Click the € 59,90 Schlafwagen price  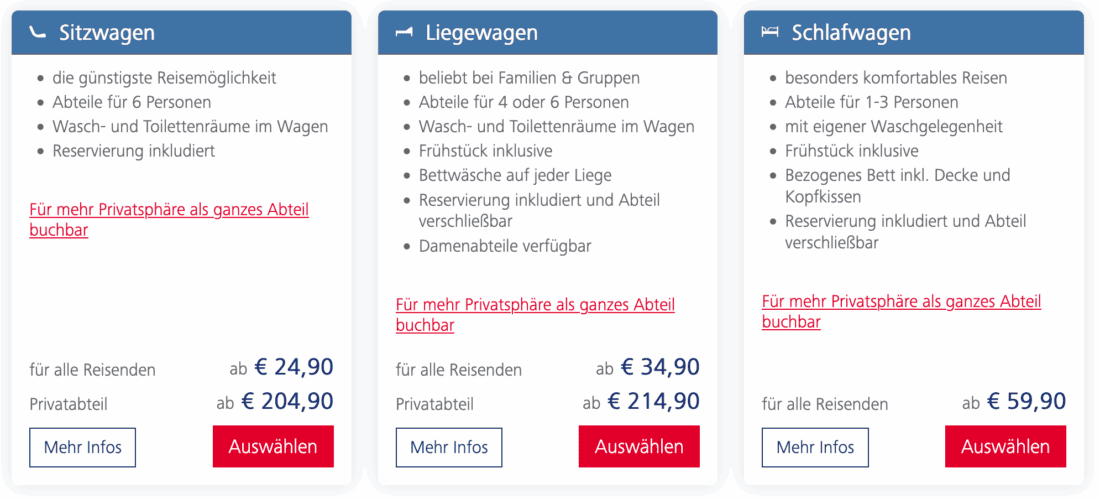pyautogui.click(x=1026, y=402)
